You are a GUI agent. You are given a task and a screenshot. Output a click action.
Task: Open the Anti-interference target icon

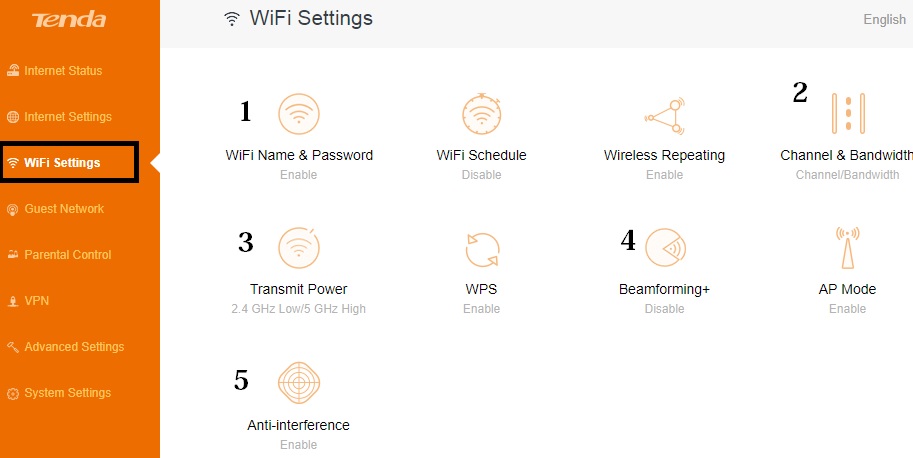point(298,383)
